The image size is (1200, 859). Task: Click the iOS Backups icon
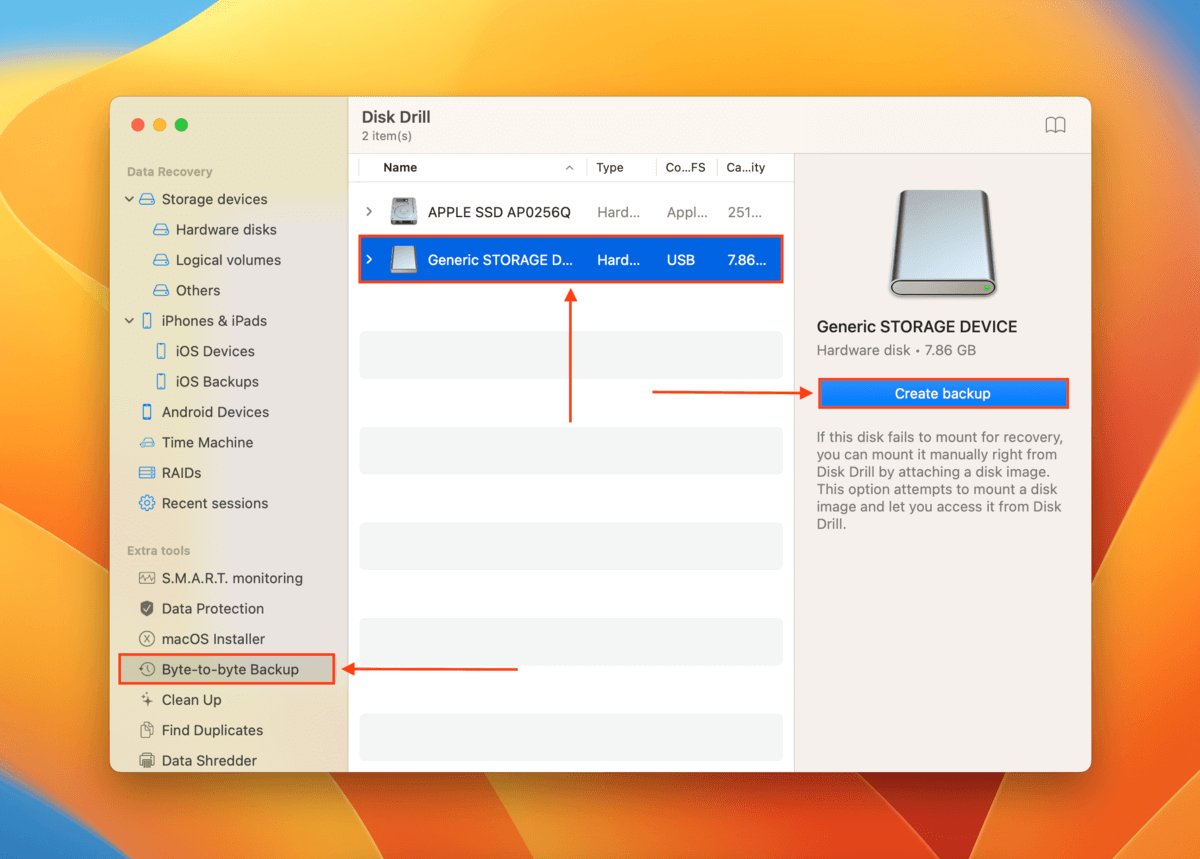161,382
